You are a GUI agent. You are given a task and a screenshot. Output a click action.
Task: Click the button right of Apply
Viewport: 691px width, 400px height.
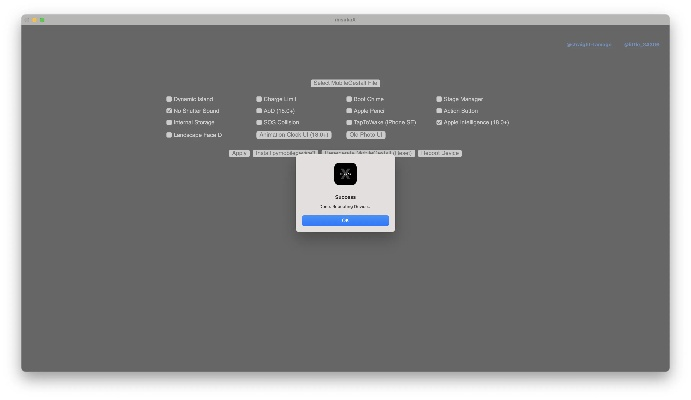coord(285,153)
